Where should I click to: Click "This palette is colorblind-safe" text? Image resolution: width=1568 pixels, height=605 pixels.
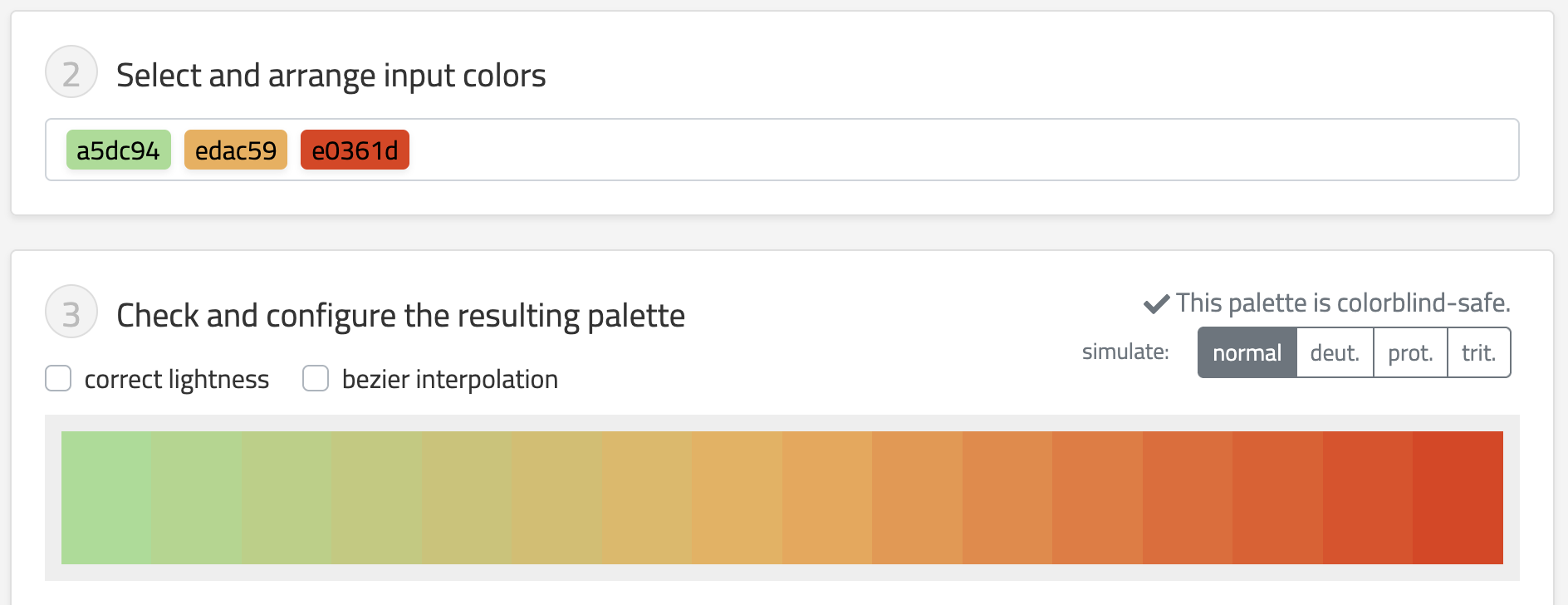tap(1343, 303)
